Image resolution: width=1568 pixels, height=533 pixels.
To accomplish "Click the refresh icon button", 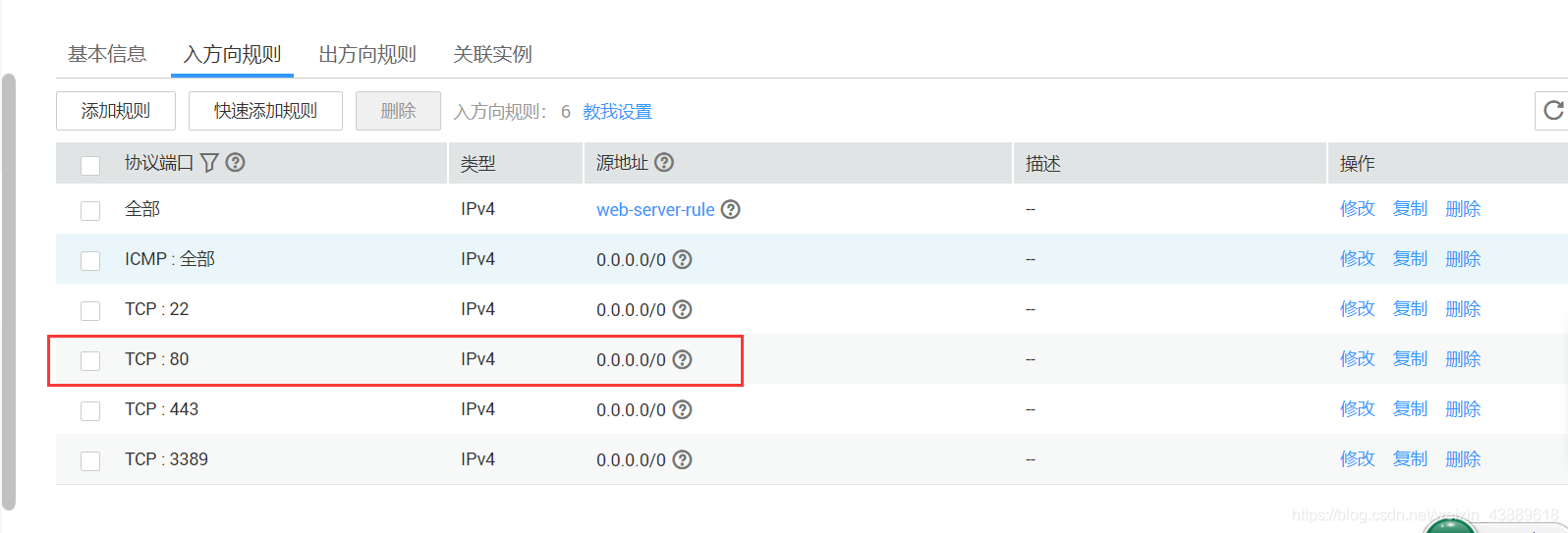I will click(1552, 111).
